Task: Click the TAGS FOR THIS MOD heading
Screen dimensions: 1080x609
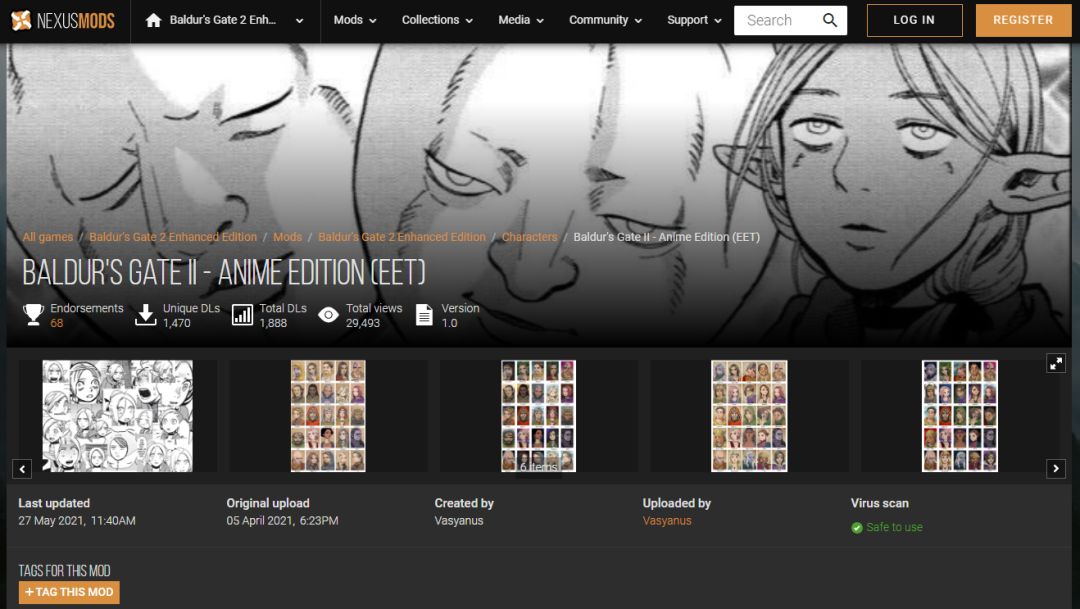Action: pos(64,570)
